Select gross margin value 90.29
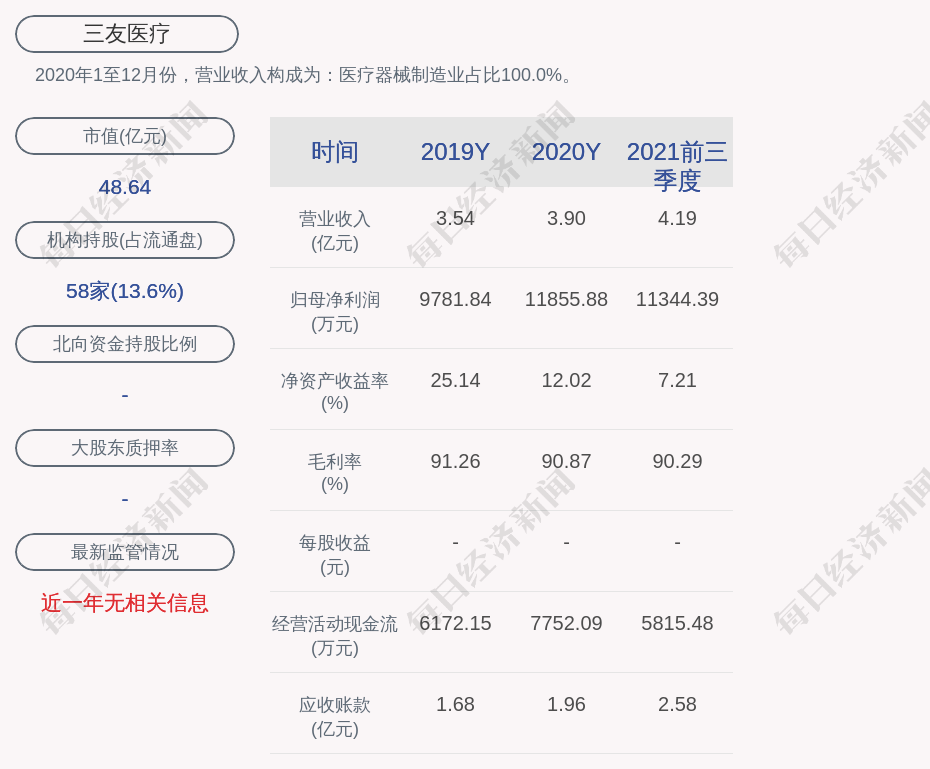 pos(677,461)
